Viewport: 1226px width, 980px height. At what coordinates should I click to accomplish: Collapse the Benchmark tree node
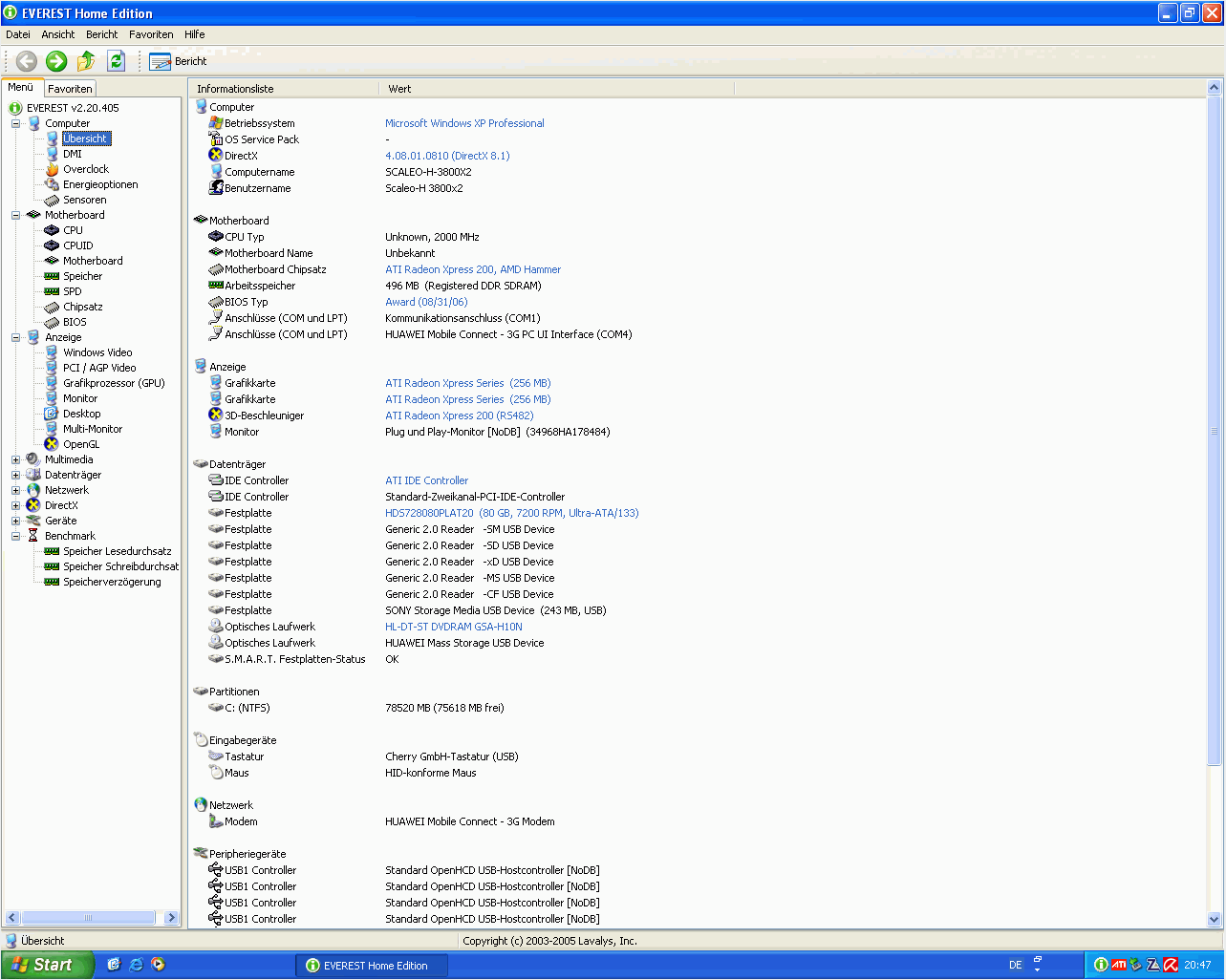pyautogui.click(x=15, y=536)
